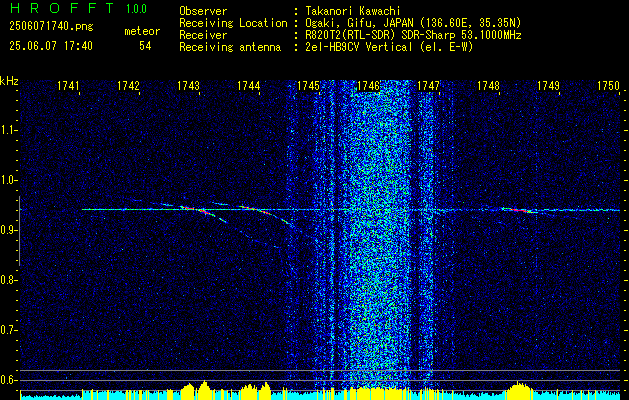Click time marker 1748
This screenshot has height=400, width=629.
coord(488,86)
